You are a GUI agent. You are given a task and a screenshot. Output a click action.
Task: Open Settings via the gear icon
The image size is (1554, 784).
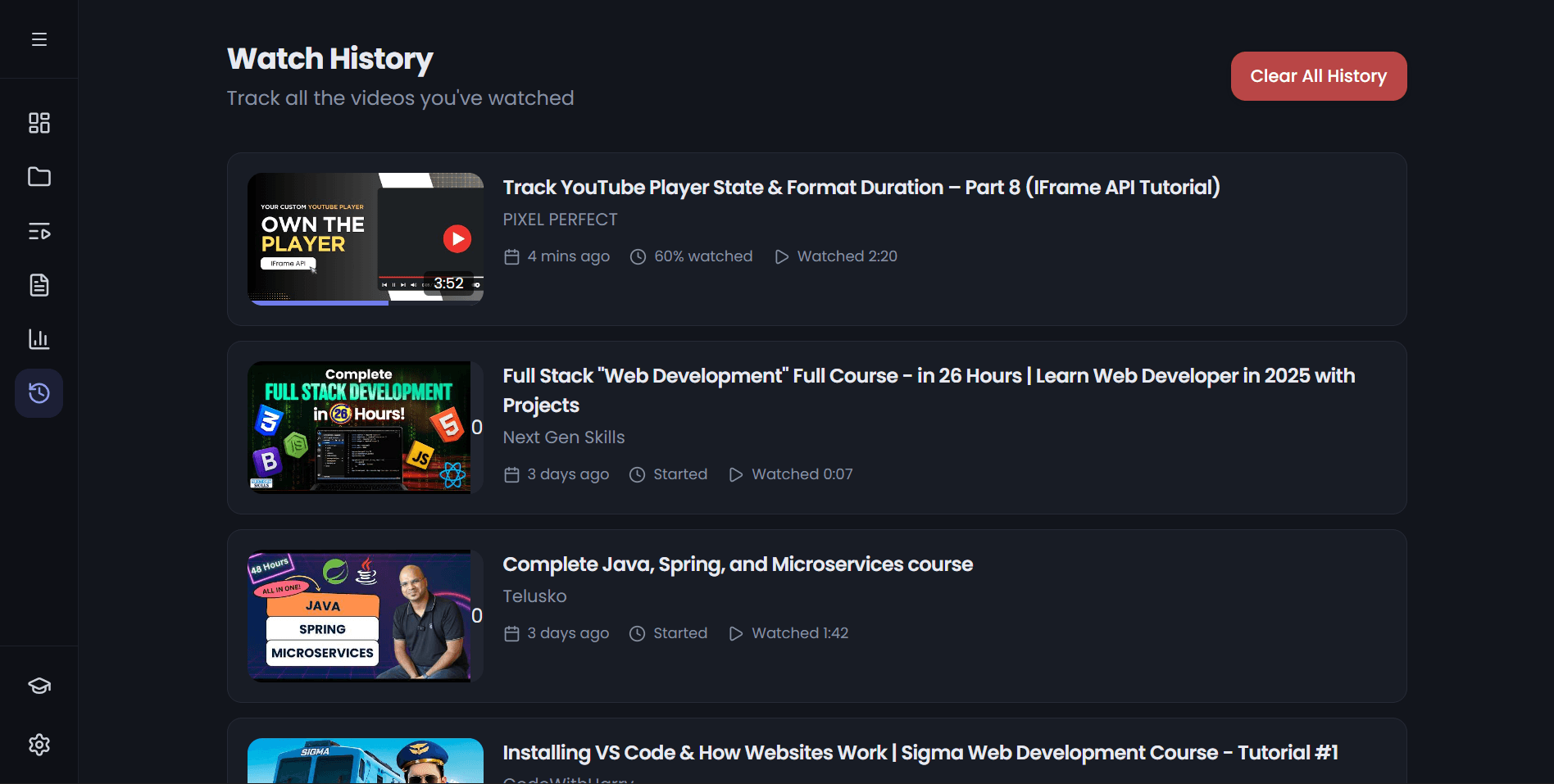pos(39,745)
